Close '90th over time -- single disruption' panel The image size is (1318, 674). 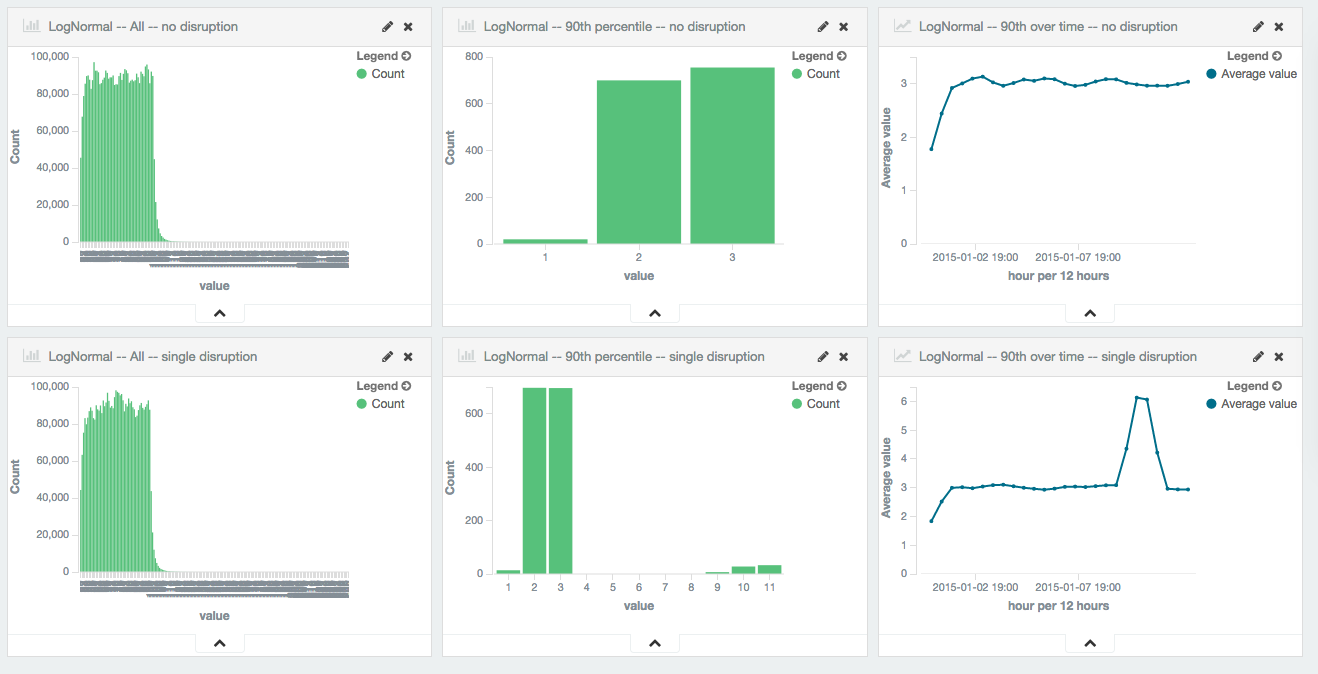[1278, 357]
